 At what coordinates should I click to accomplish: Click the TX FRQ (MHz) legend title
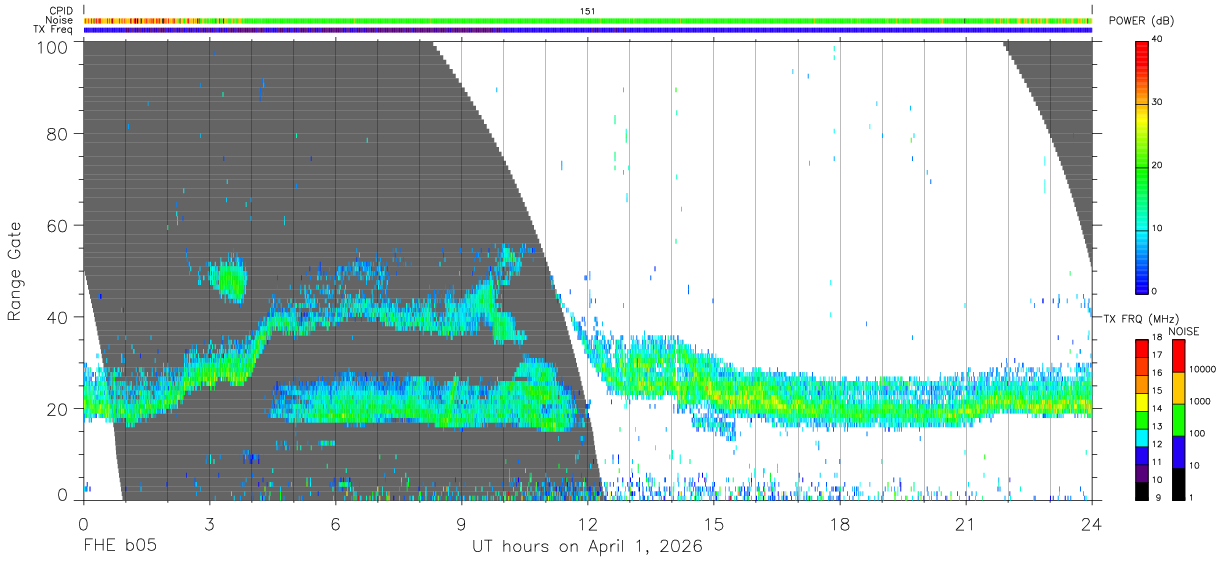pos(1141,318)
